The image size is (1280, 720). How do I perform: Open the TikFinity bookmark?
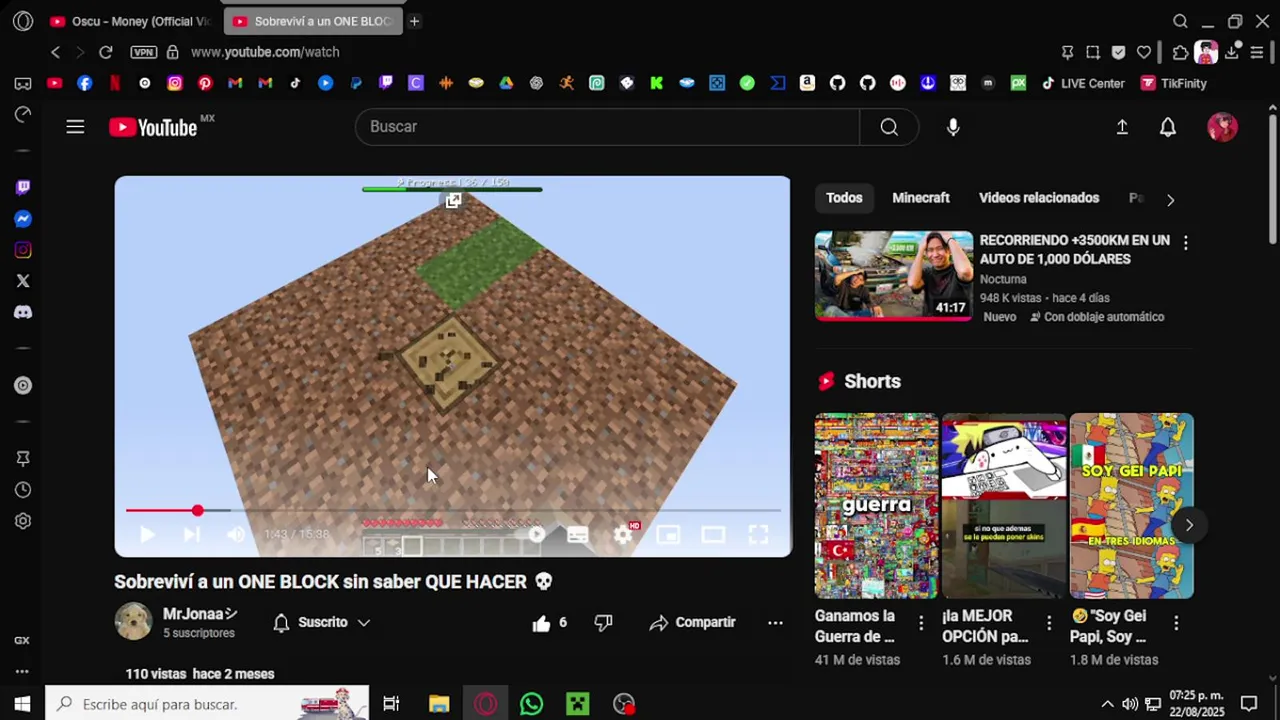pos(1174,83)
